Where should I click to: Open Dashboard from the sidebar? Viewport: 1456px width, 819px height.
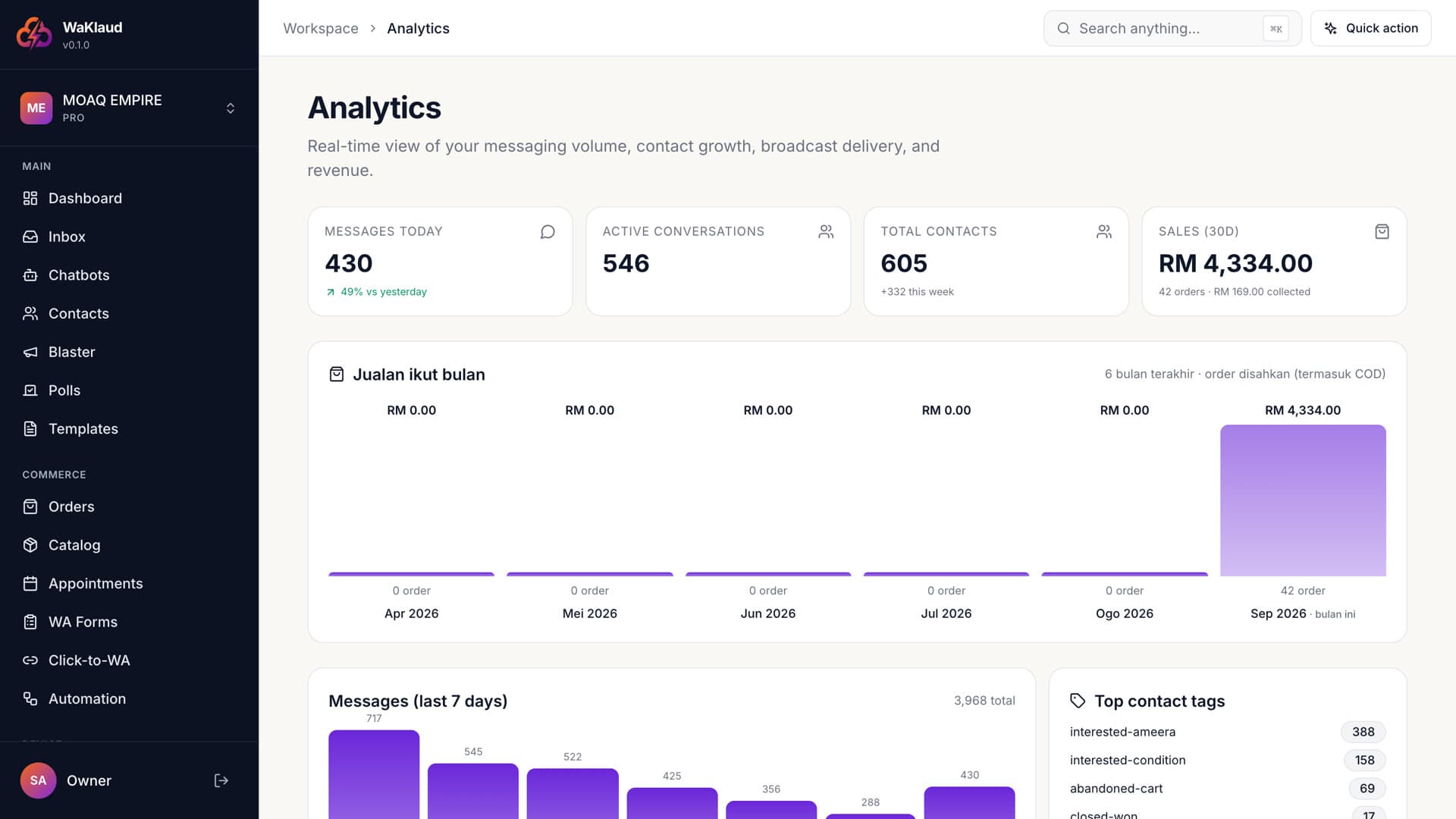click(129, 198)
